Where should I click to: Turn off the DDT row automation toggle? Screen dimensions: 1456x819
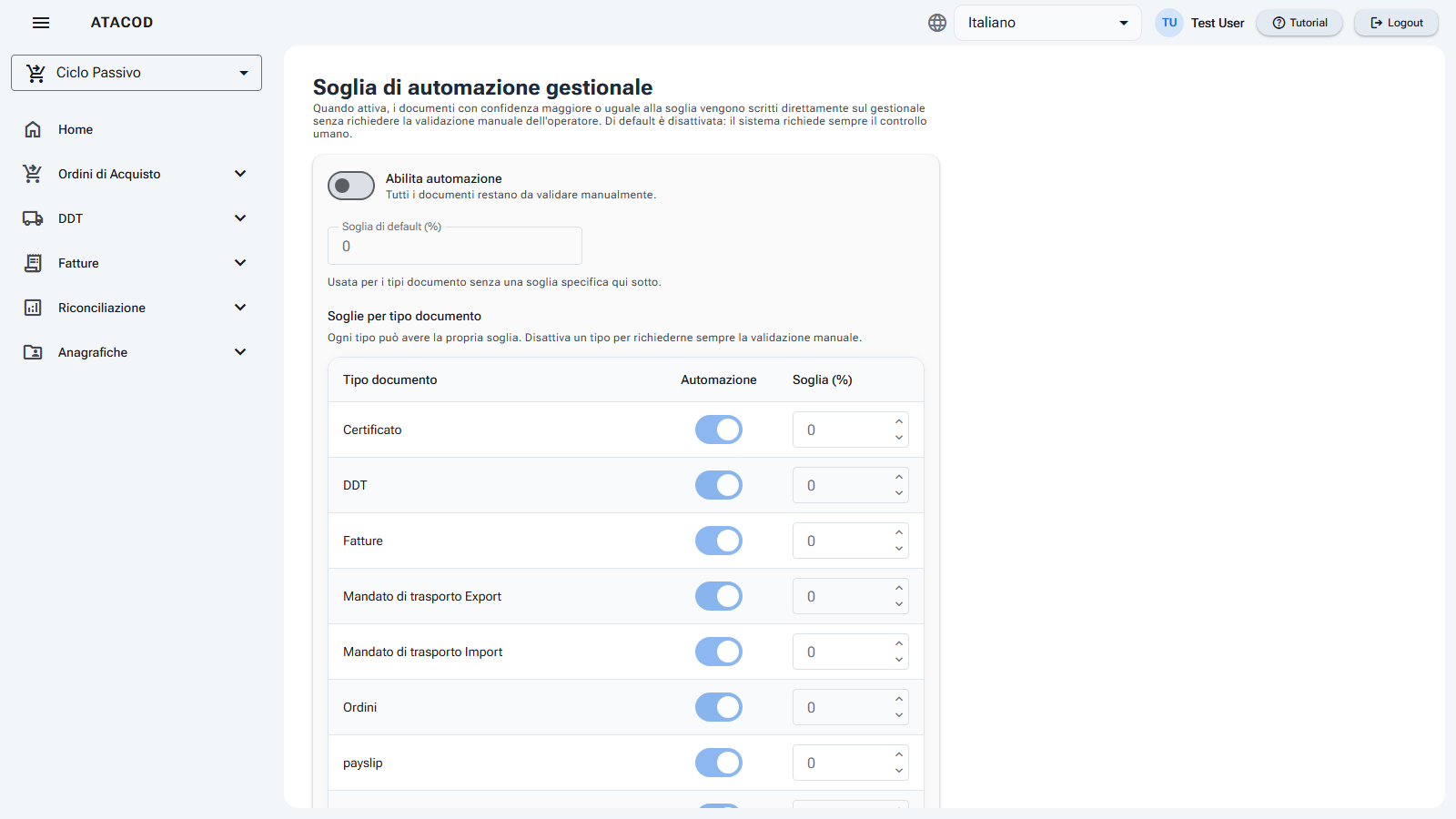click(x=719, y=485)
